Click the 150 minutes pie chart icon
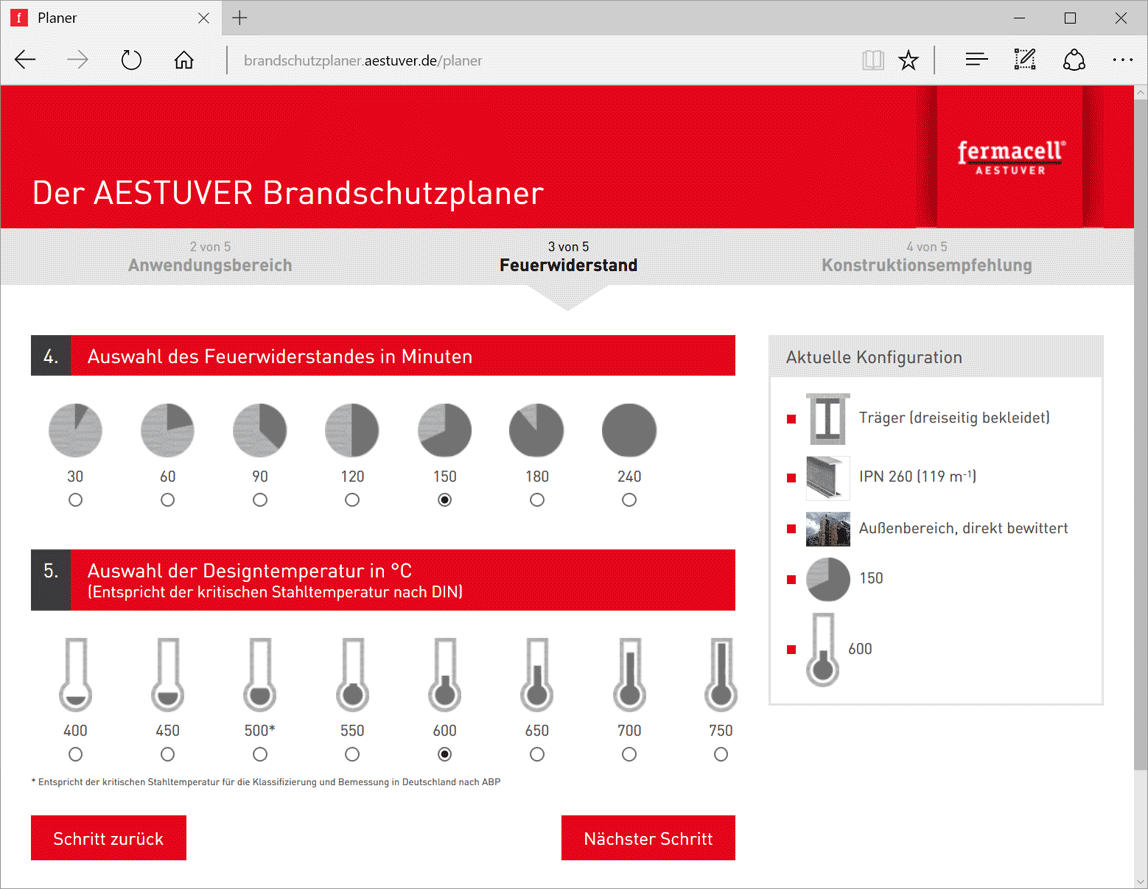Viewport: 1148px width, 889px height. (444, 430)
